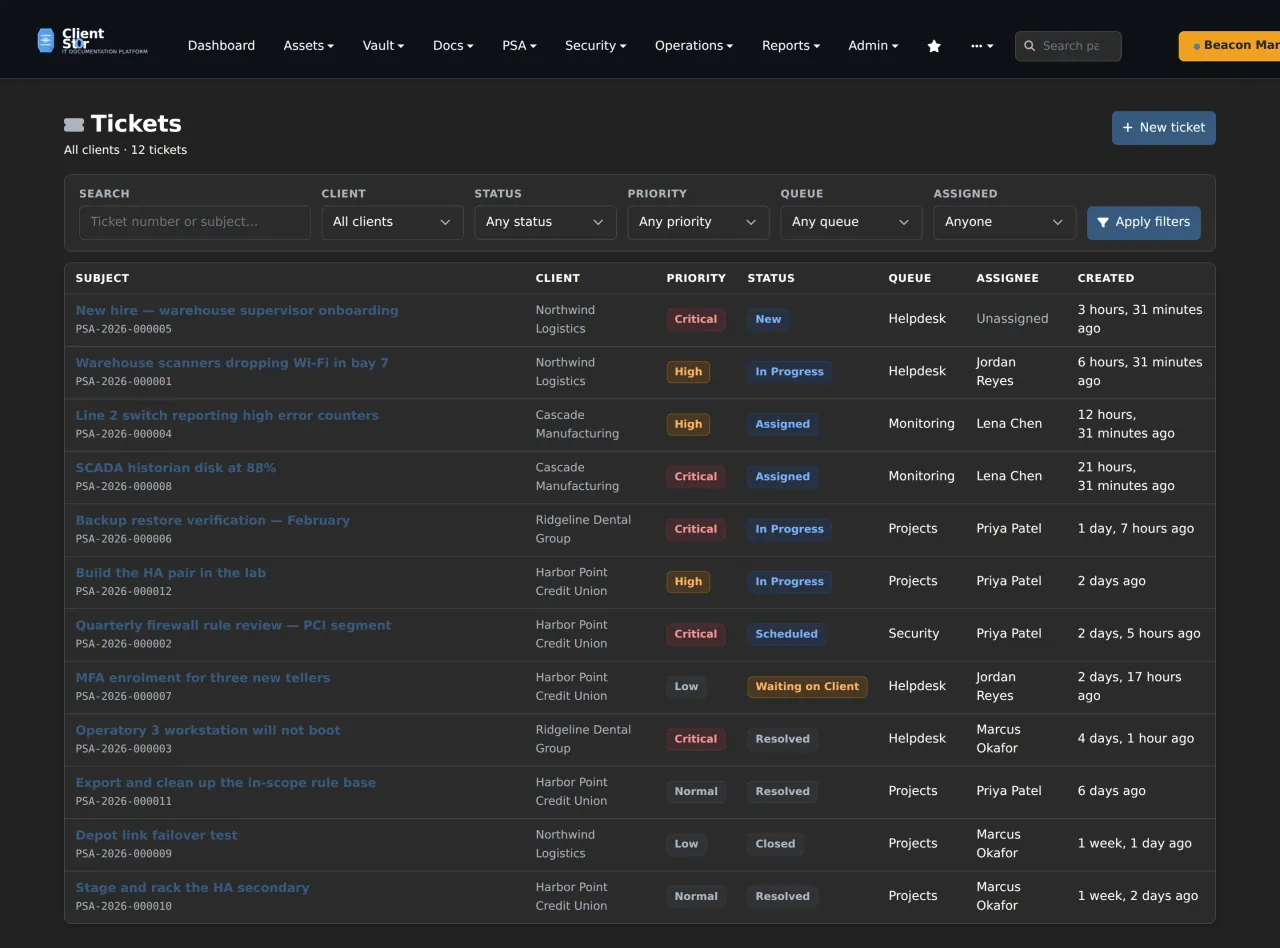The height and width of the screenshot is (948, 1280).
Task: Click High badge on Warehouse scanners row
Action: coord(688,372)
